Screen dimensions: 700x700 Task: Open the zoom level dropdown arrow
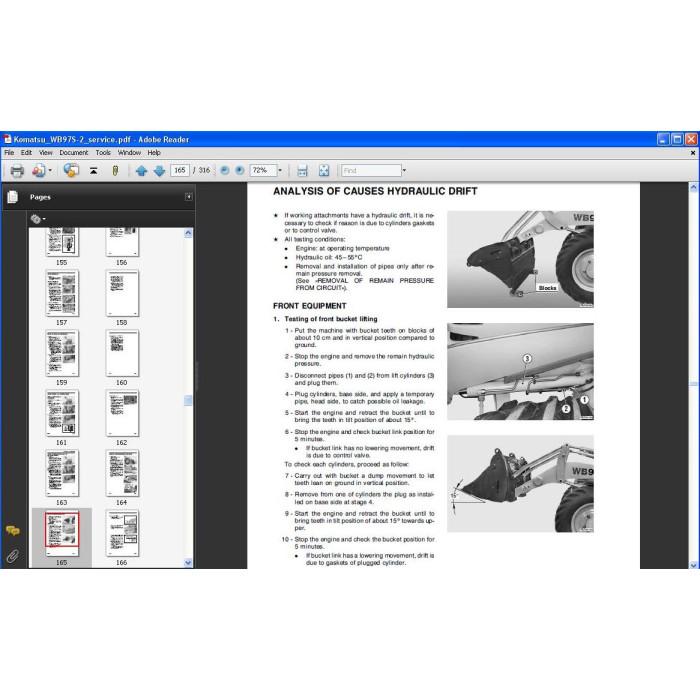tap(280, 171)
